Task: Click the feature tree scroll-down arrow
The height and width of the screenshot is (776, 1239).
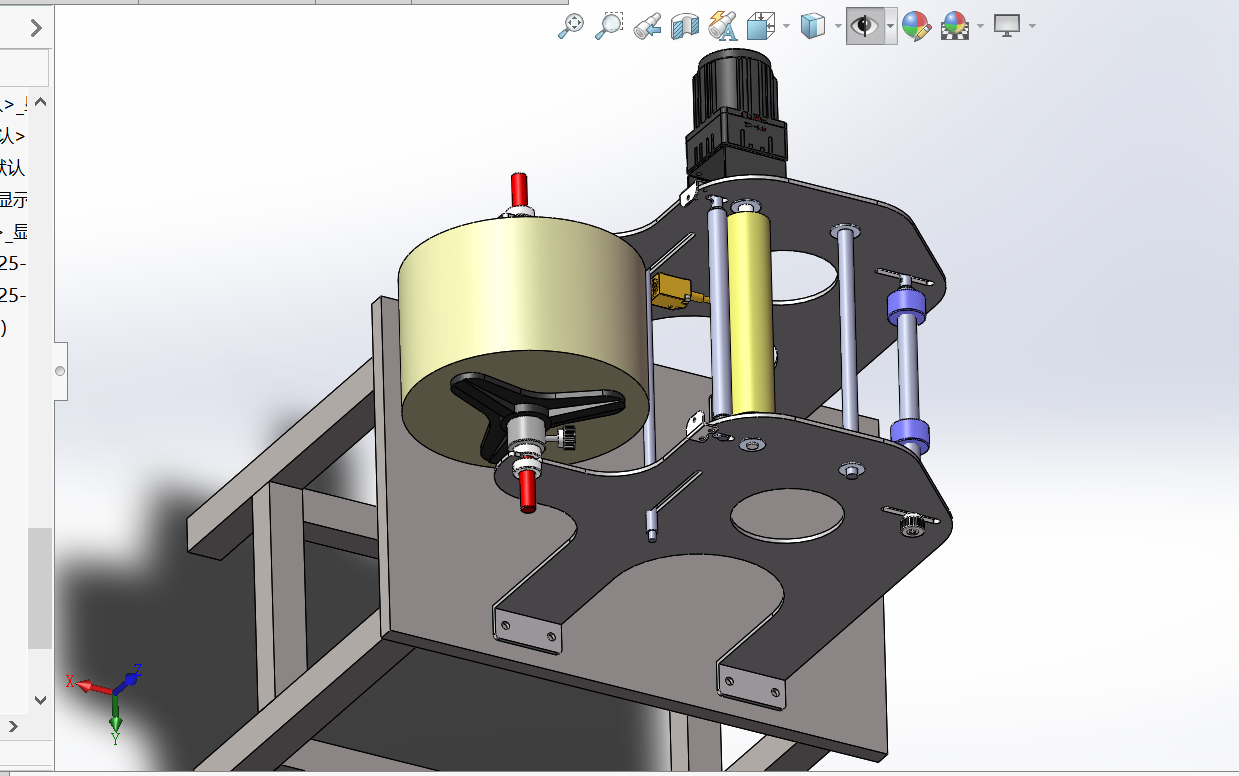Action: [x=40, y=700]
